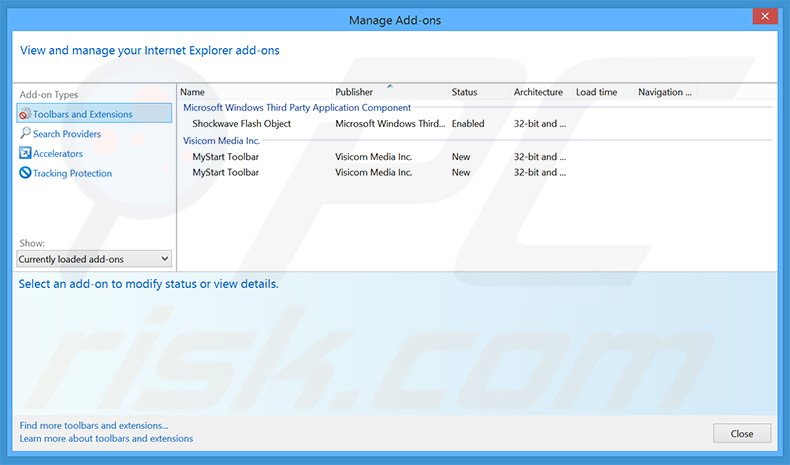The image size is (790, 465).
Task: Open Find more toolbars and extensions link
Action: [x=94, y=425]
